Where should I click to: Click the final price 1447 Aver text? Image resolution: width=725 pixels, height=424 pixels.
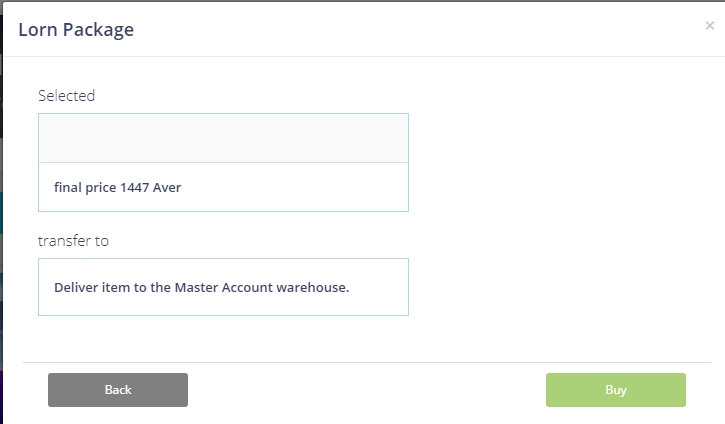click(117, 187)
